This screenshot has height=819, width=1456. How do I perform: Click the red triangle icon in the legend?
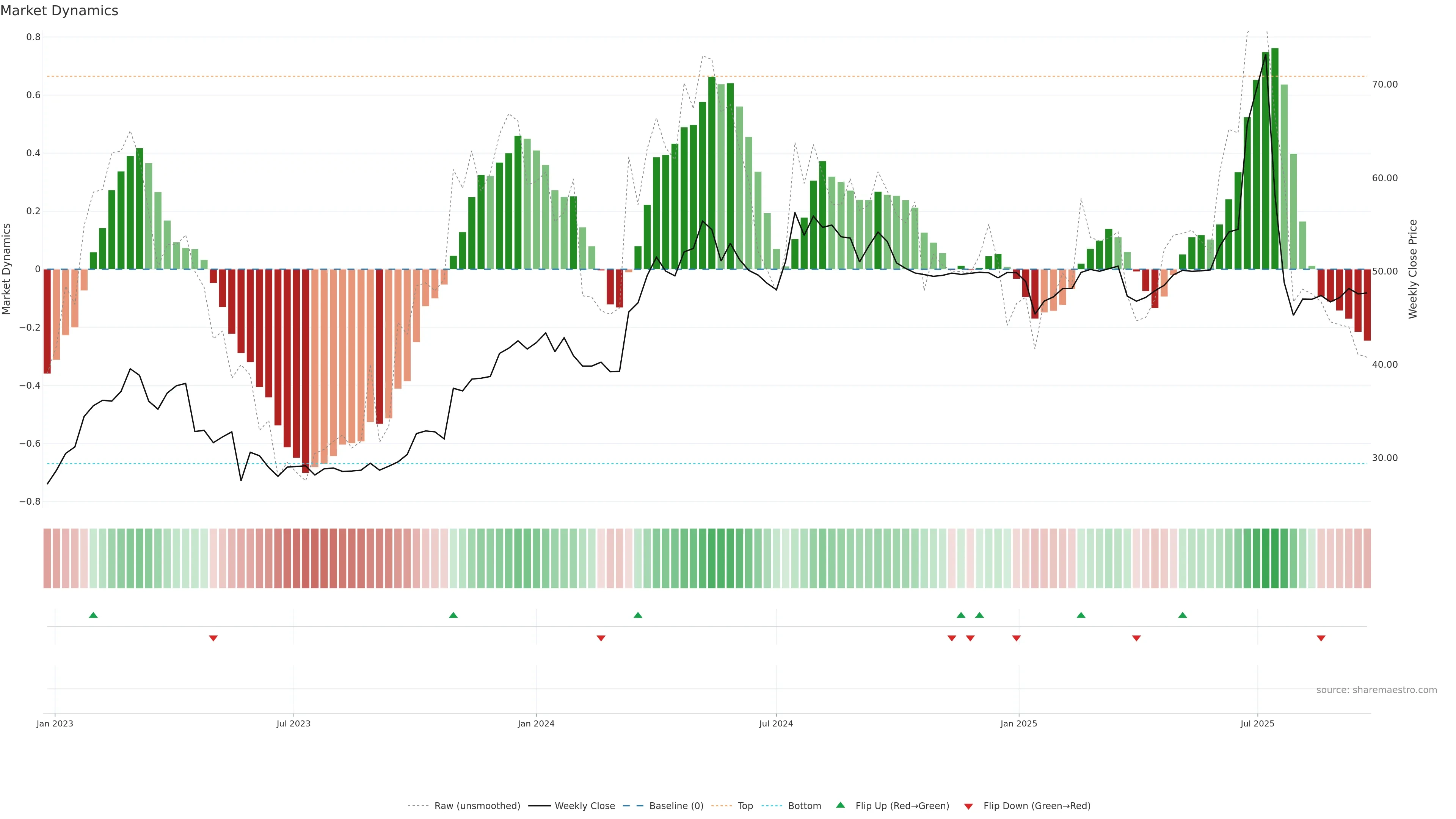pos(968,806)
